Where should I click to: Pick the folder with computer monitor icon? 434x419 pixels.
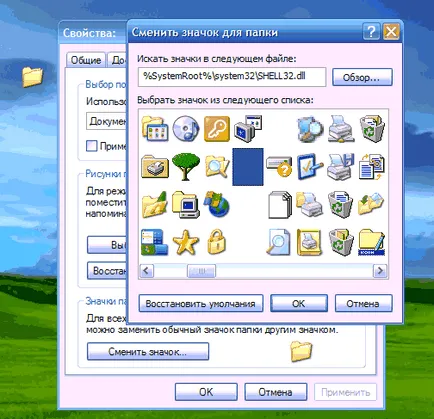pyautogui.click(x=186, y=204)
